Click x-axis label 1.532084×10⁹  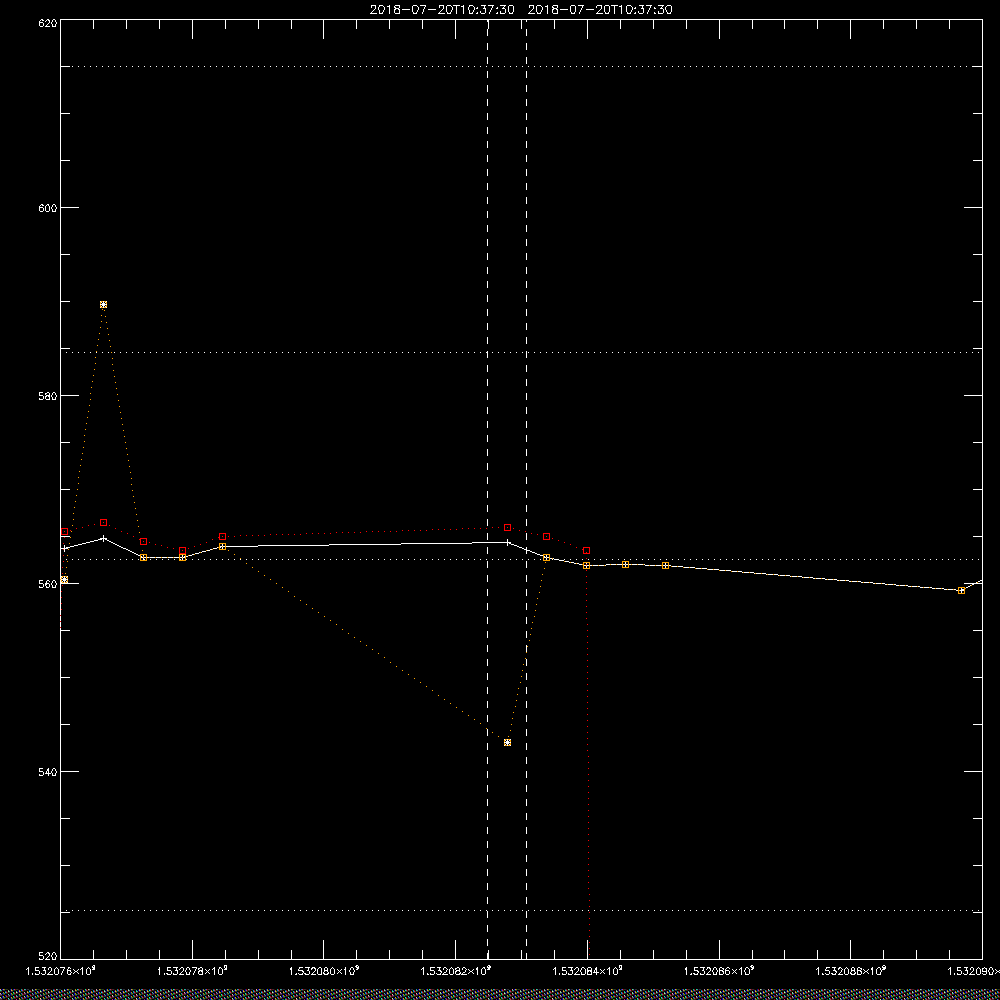(x=588, y=971)
